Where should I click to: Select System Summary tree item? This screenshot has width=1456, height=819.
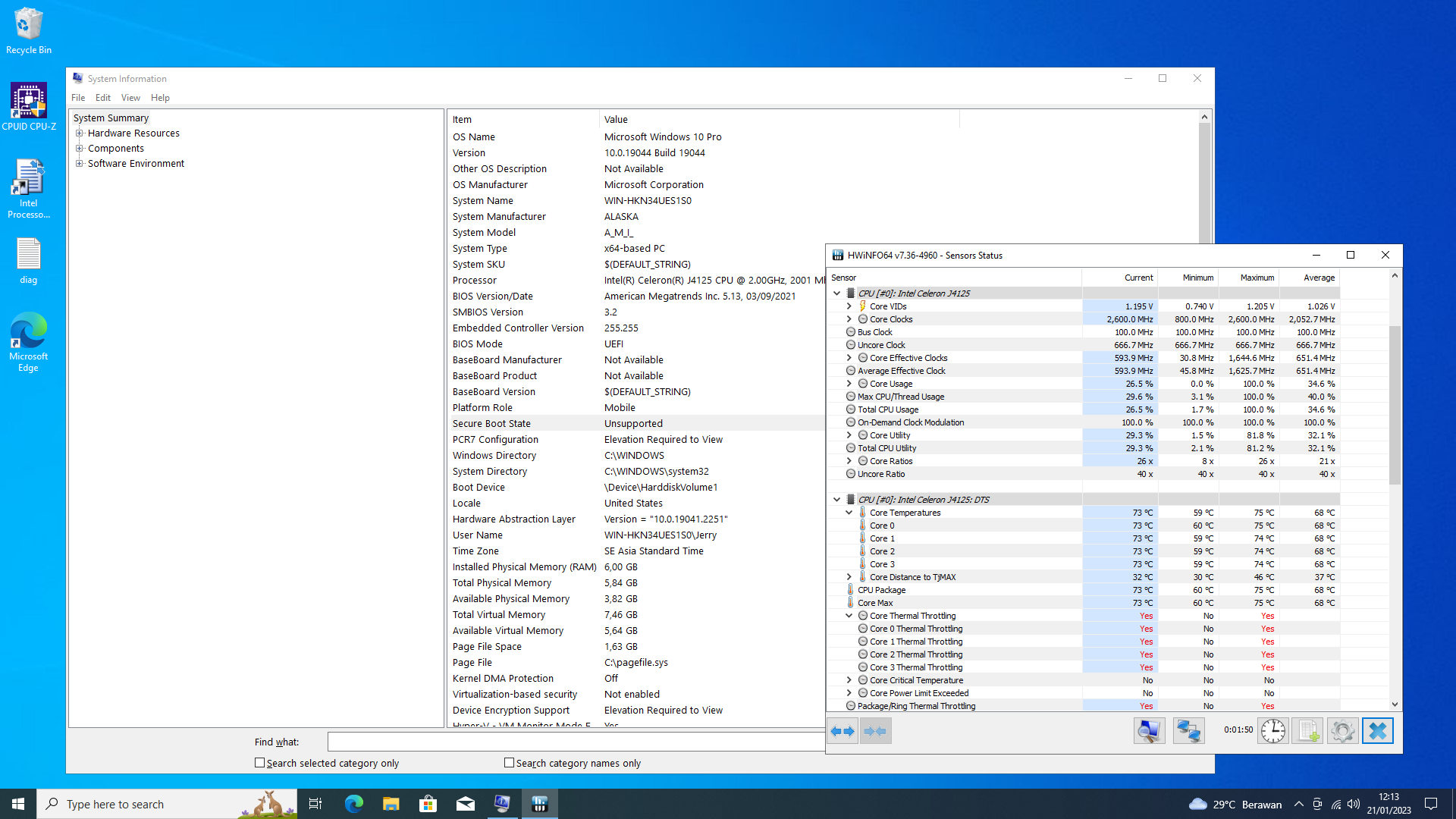(x=111, y=118)
